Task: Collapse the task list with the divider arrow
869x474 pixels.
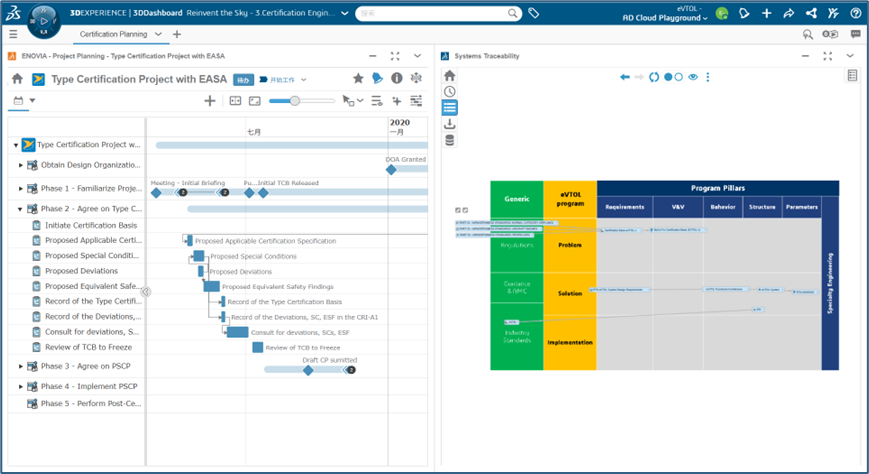Action: pyautogui.click(x=145, y=292)
